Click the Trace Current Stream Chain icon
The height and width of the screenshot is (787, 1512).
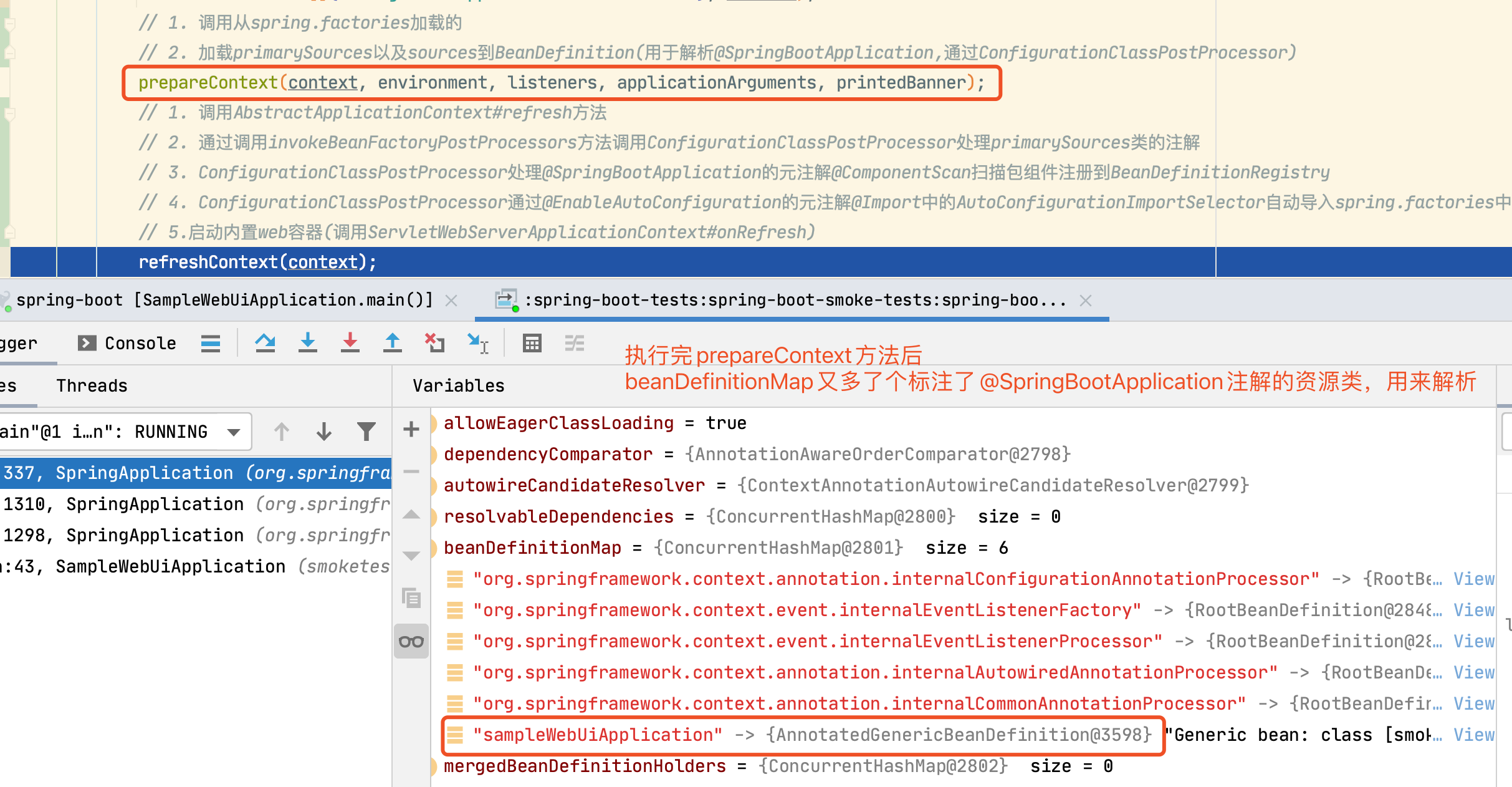tap(574, 342)
